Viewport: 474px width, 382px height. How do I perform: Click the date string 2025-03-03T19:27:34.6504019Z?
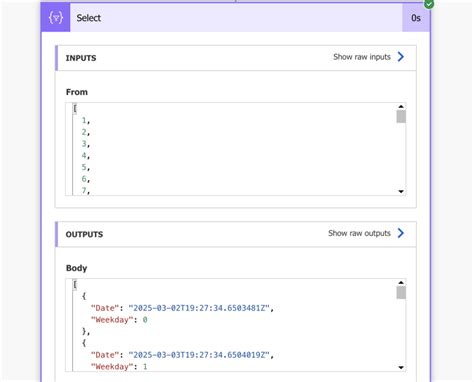199,355
